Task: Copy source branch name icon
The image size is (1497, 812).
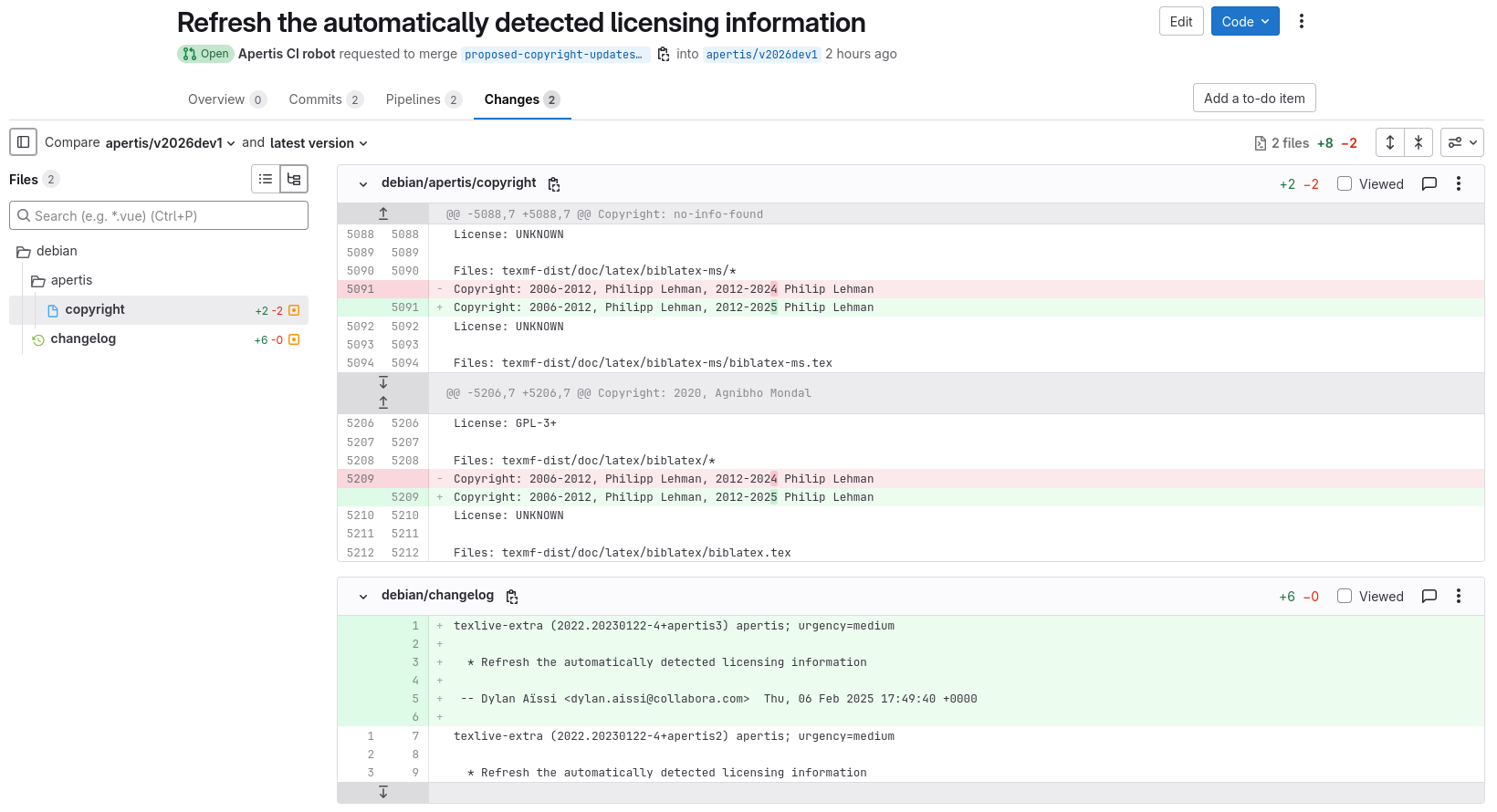Action: coord(664,55)
